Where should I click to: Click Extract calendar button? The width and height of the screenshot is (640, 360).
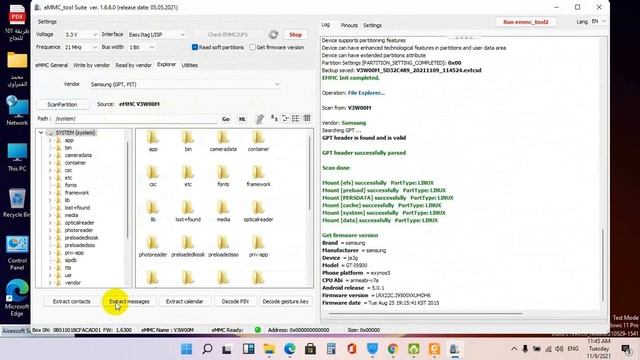click(x=184, y=302)
